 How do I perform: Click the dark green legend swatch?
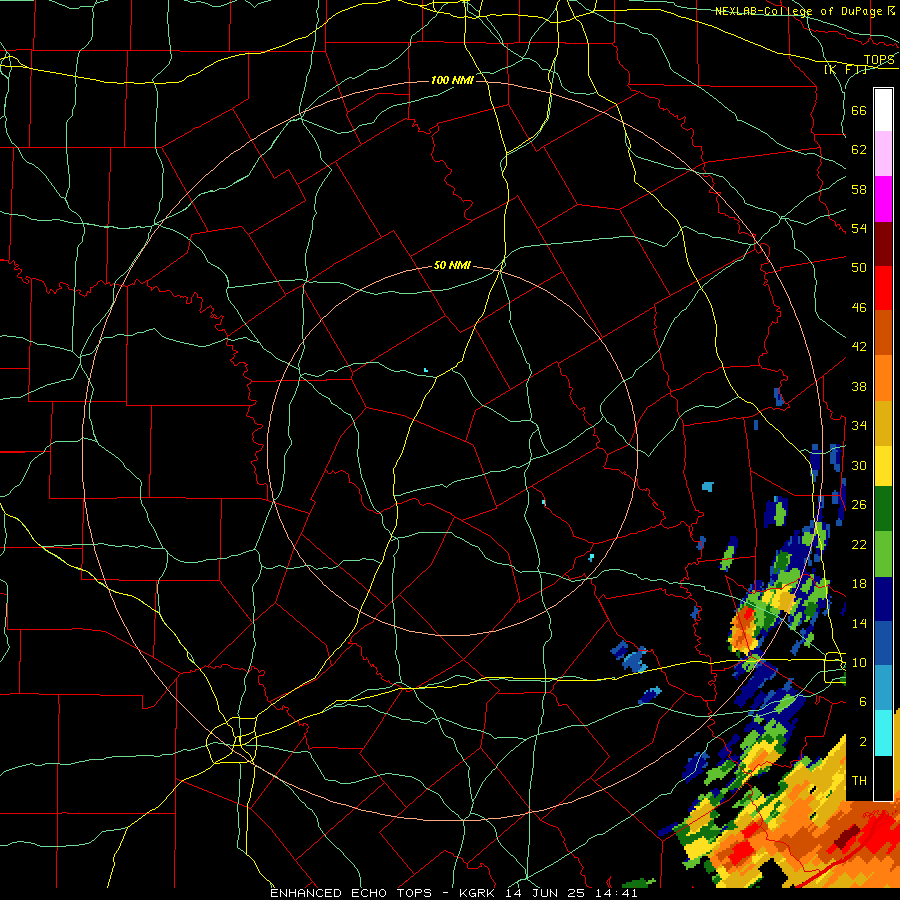tap(883, 509)
